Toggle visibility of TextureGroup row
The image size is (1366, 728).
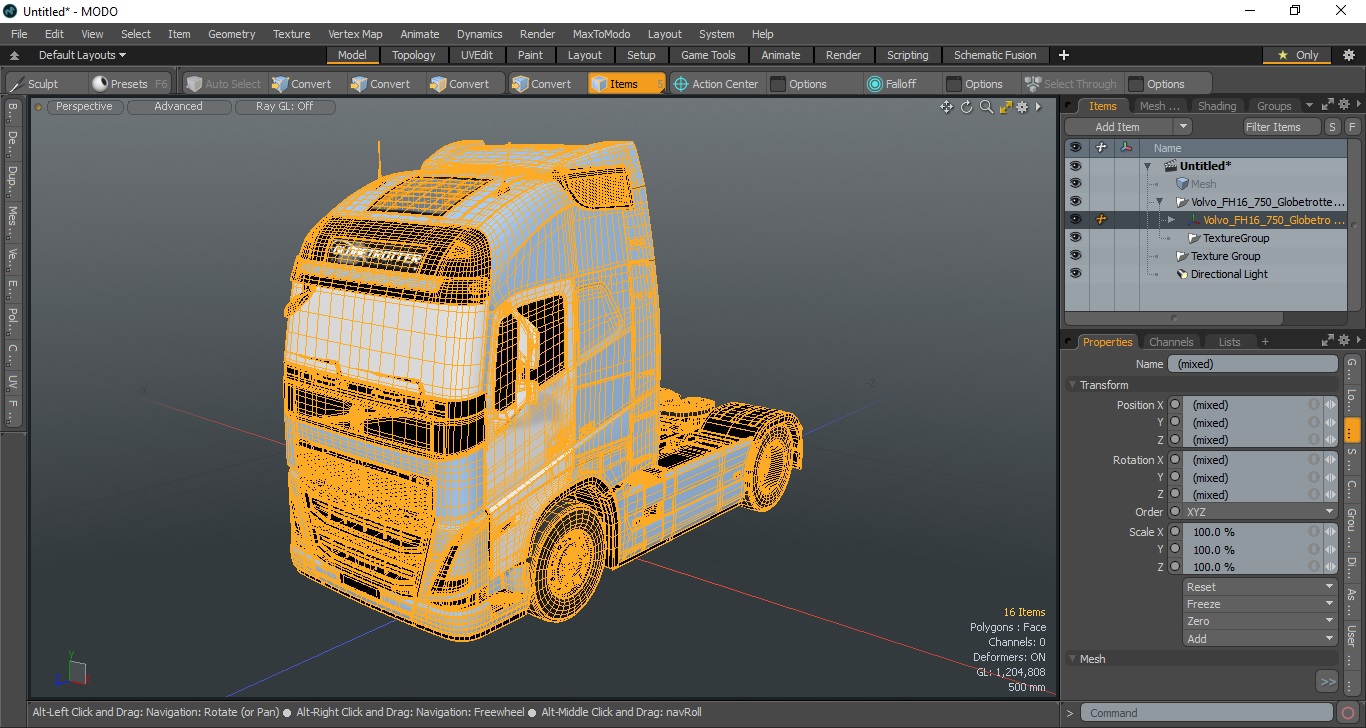coord(1075,238)
